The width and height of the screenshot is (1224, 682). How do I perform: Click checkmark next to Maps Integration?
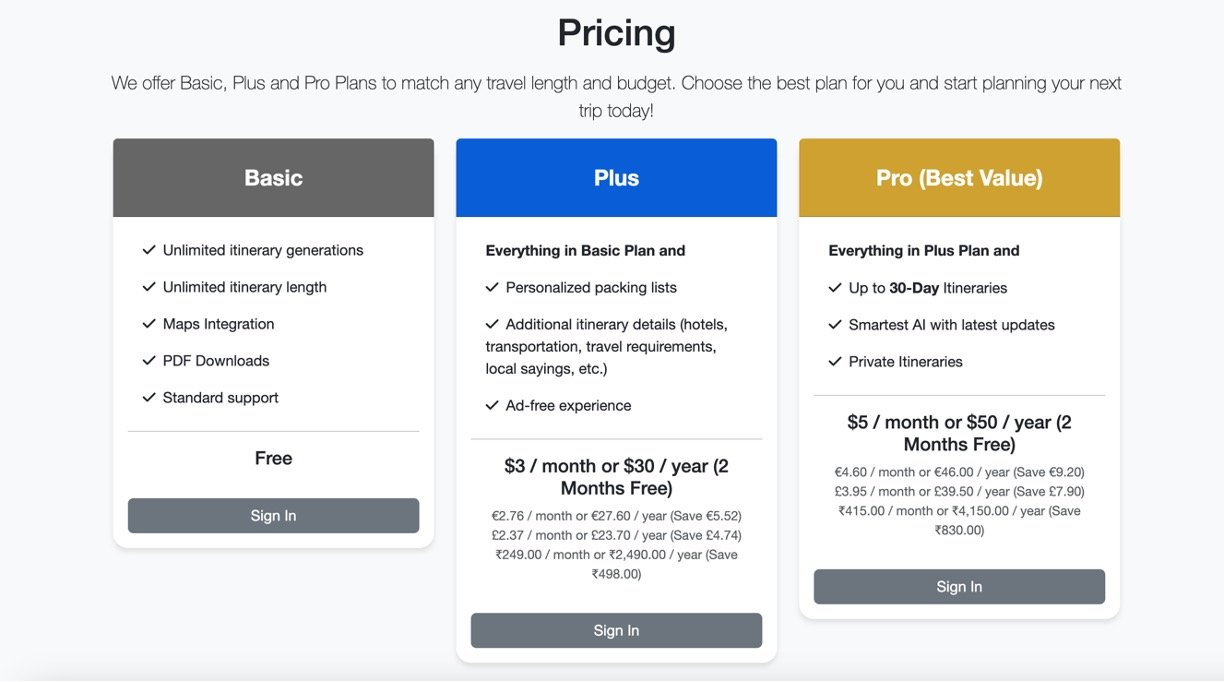(149, 324)
